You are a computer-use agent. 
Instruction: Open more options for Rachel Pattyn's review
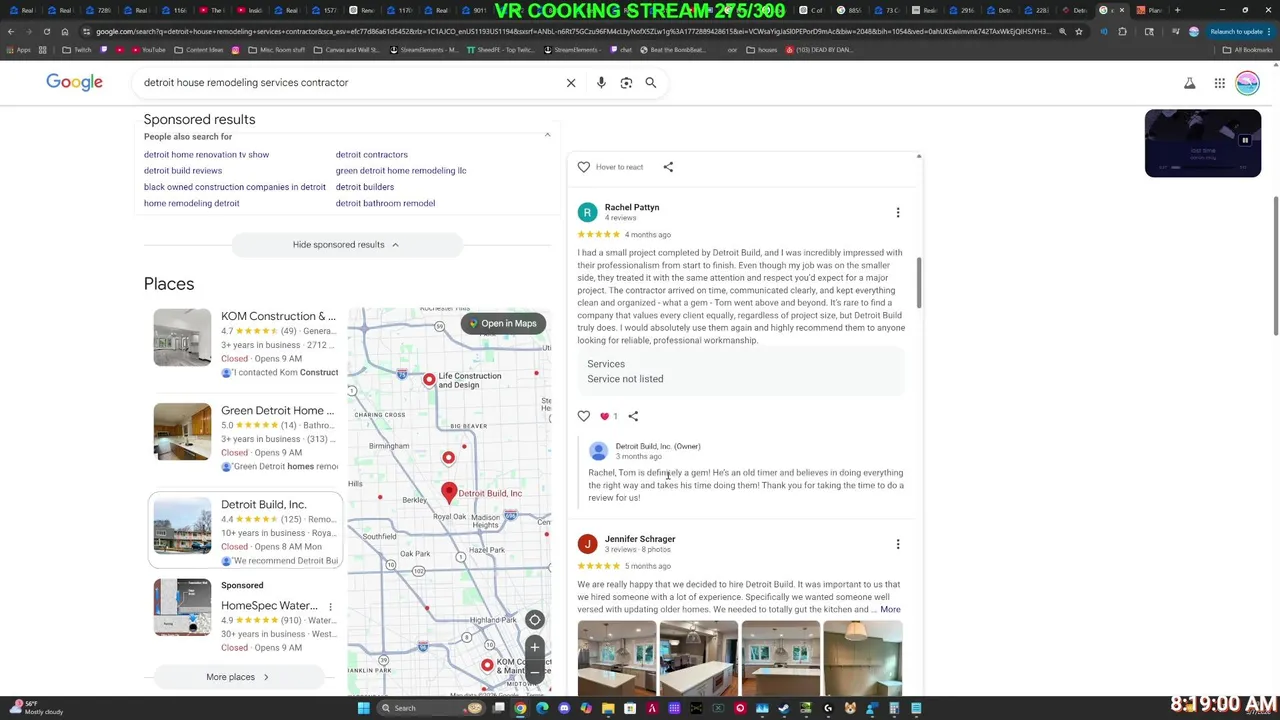898,212
